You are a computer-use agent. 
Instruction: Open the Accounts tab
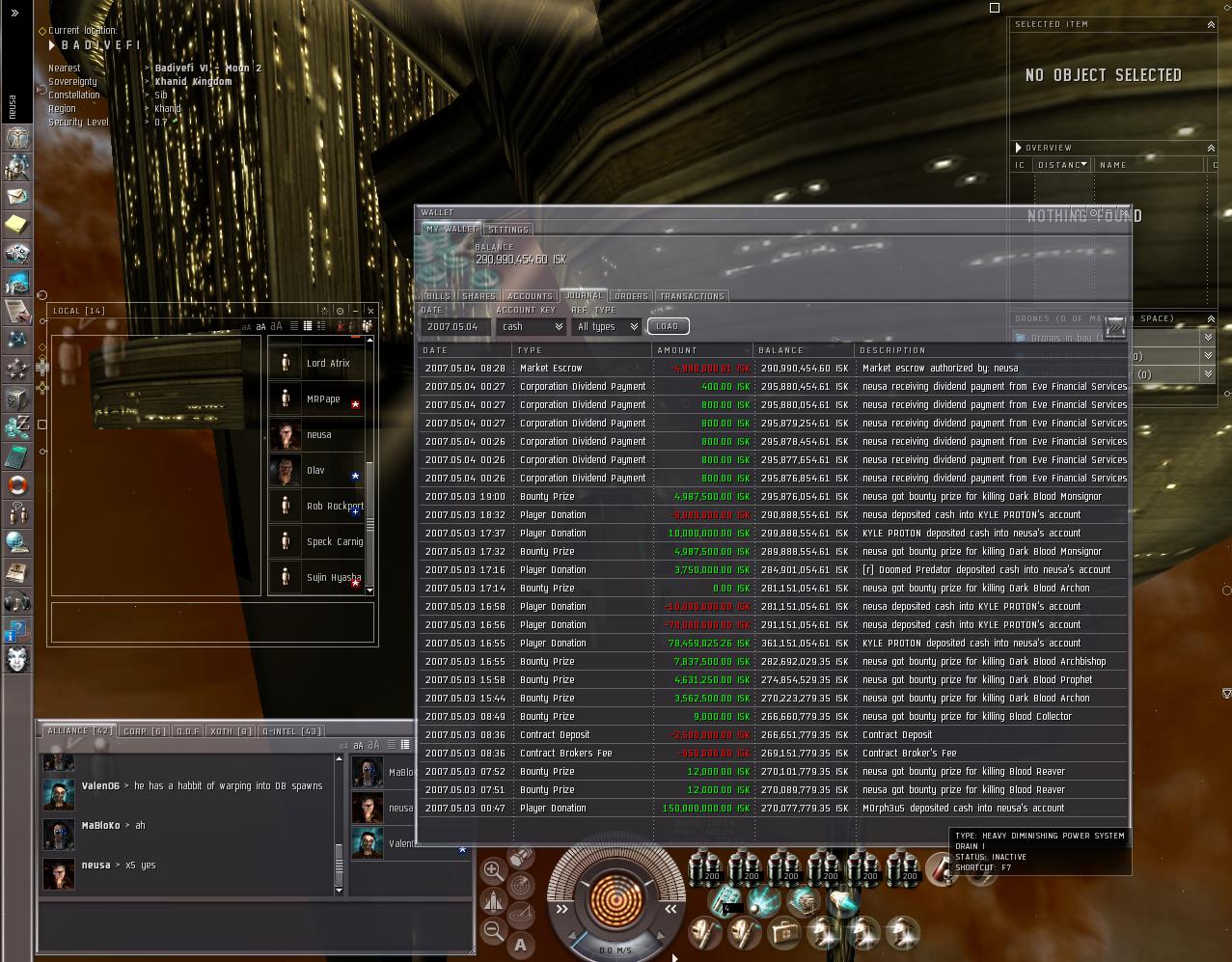click(530, 296)
